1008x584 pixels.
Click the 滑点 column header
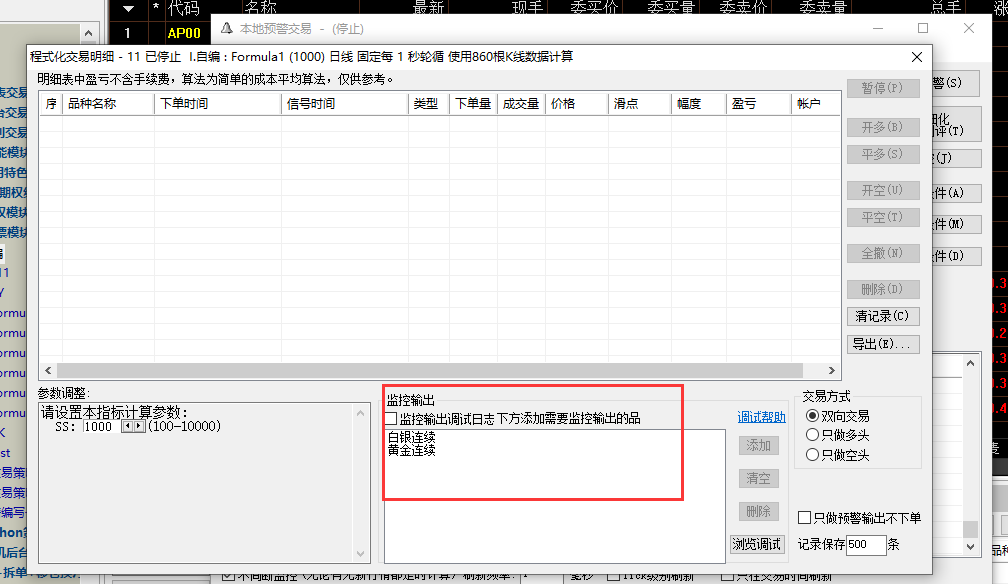pyautogui.click(x=640, y=104)
